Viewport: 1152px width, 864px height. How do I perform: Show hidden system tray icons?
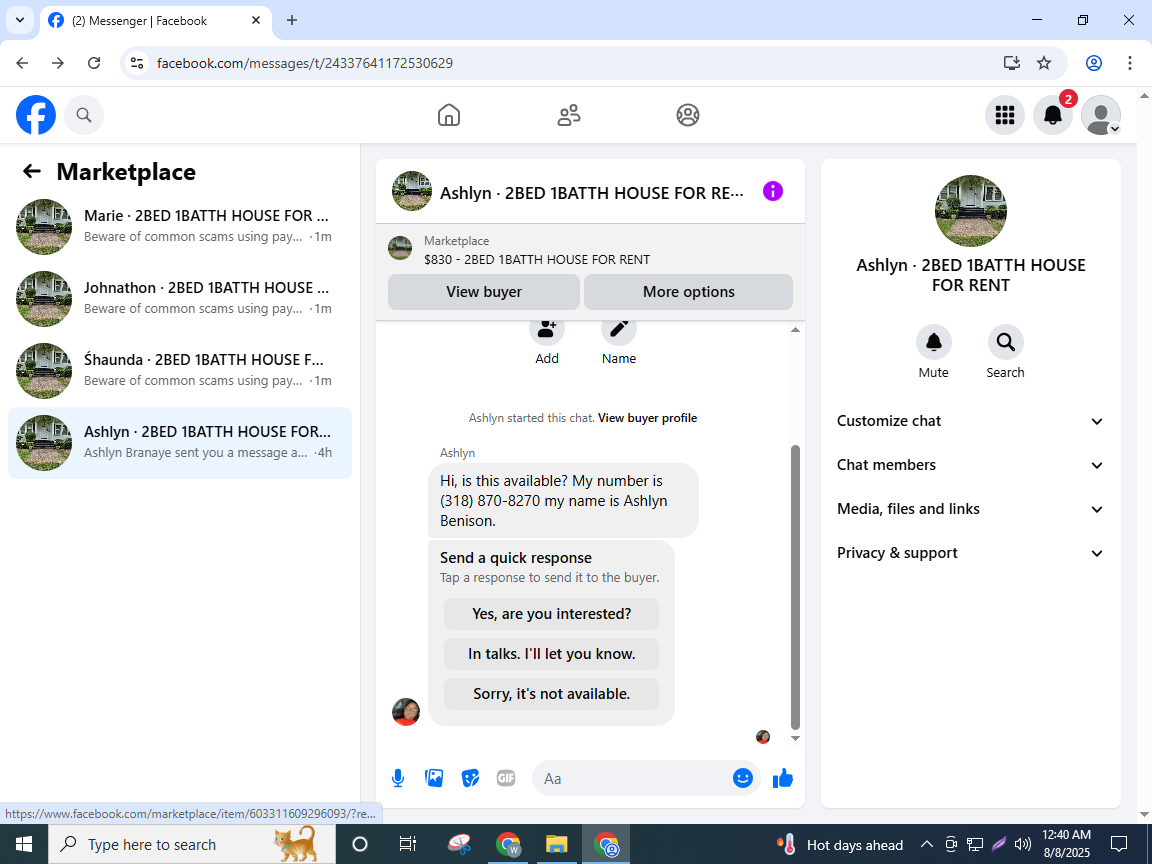(927, 844)
